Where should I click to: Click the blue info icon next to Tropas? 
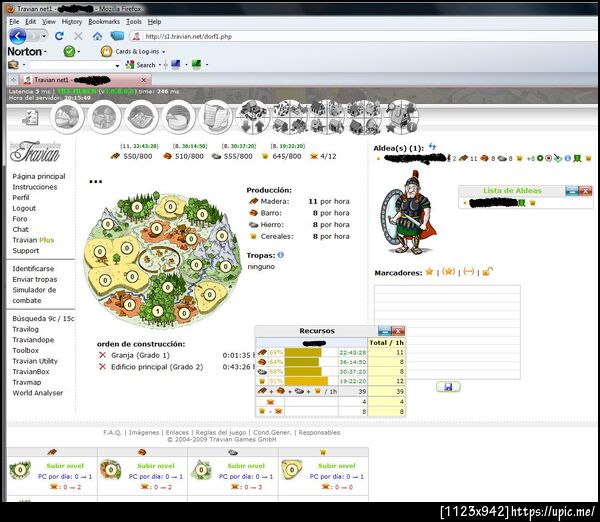coord(280,255)
